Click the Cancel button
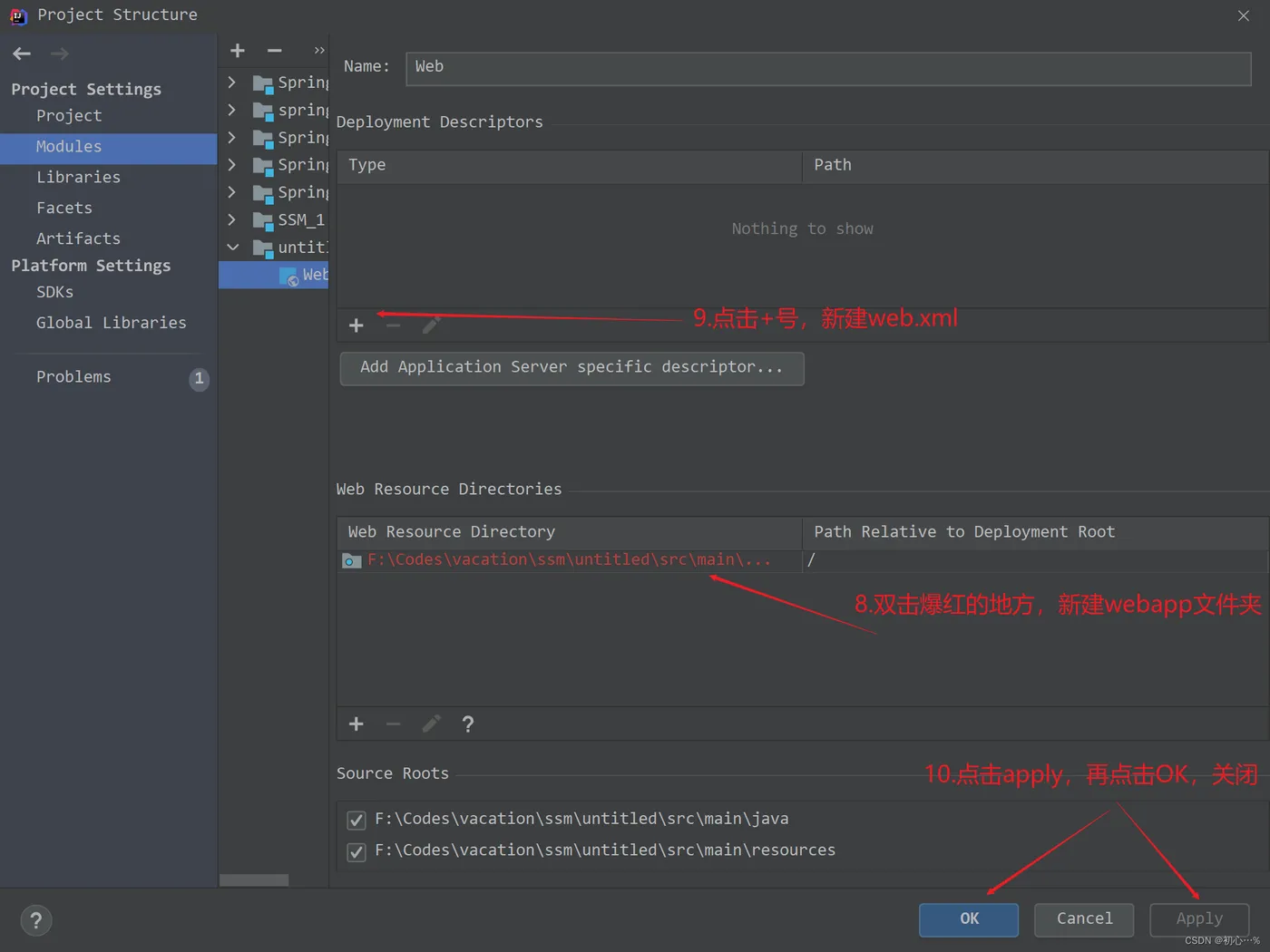The image size is (1270, 952). tap(1084, 919)
